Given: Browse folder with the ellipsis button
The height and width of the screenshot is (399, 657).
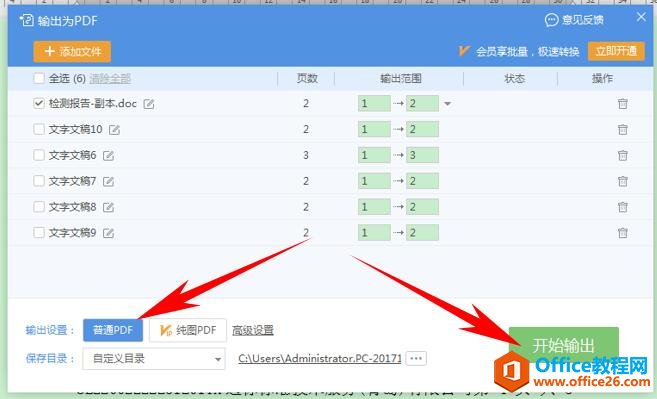Looking at the screenshot, I should coord(416,358).
